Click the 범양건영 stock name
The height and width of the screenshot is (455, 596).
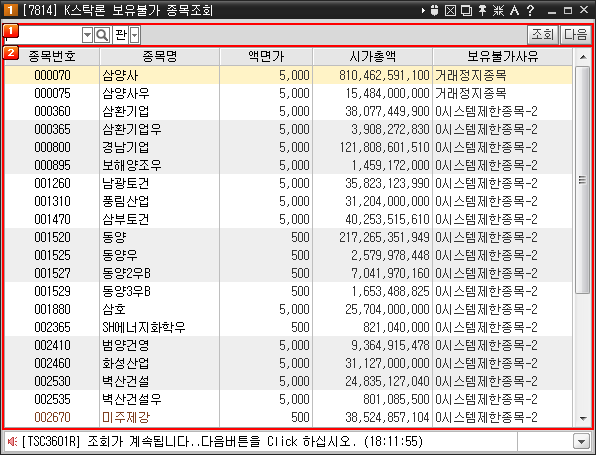[x=126, y=346]
